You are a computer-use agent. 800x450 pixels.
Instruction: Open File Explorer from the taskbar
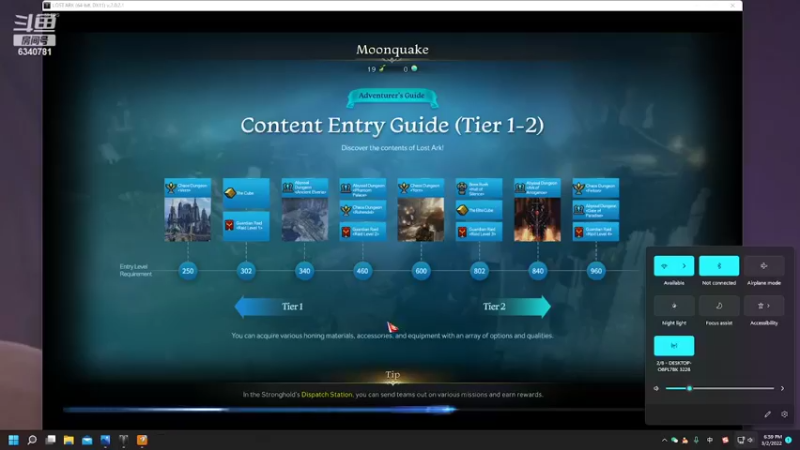click(69, 440)
